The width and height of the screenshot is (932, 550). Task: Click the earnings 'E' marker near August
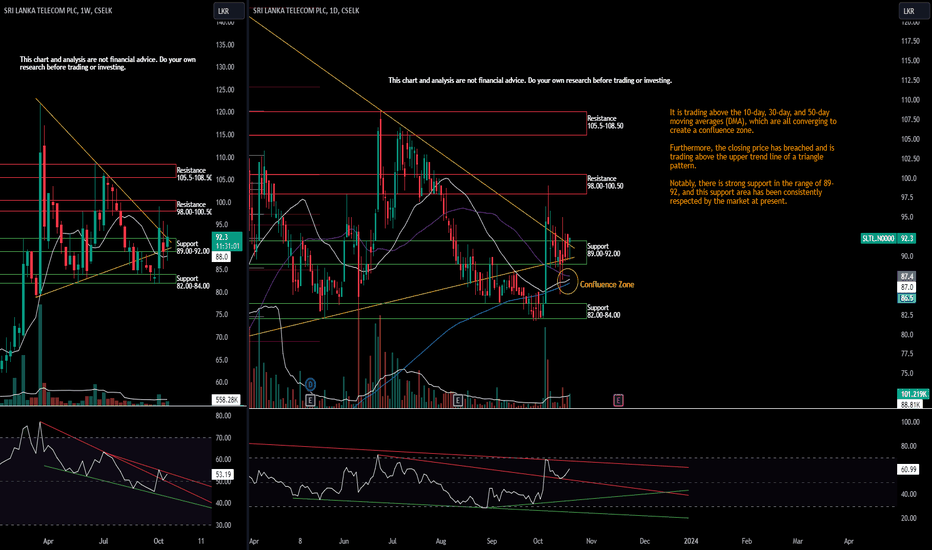(458, 401)
